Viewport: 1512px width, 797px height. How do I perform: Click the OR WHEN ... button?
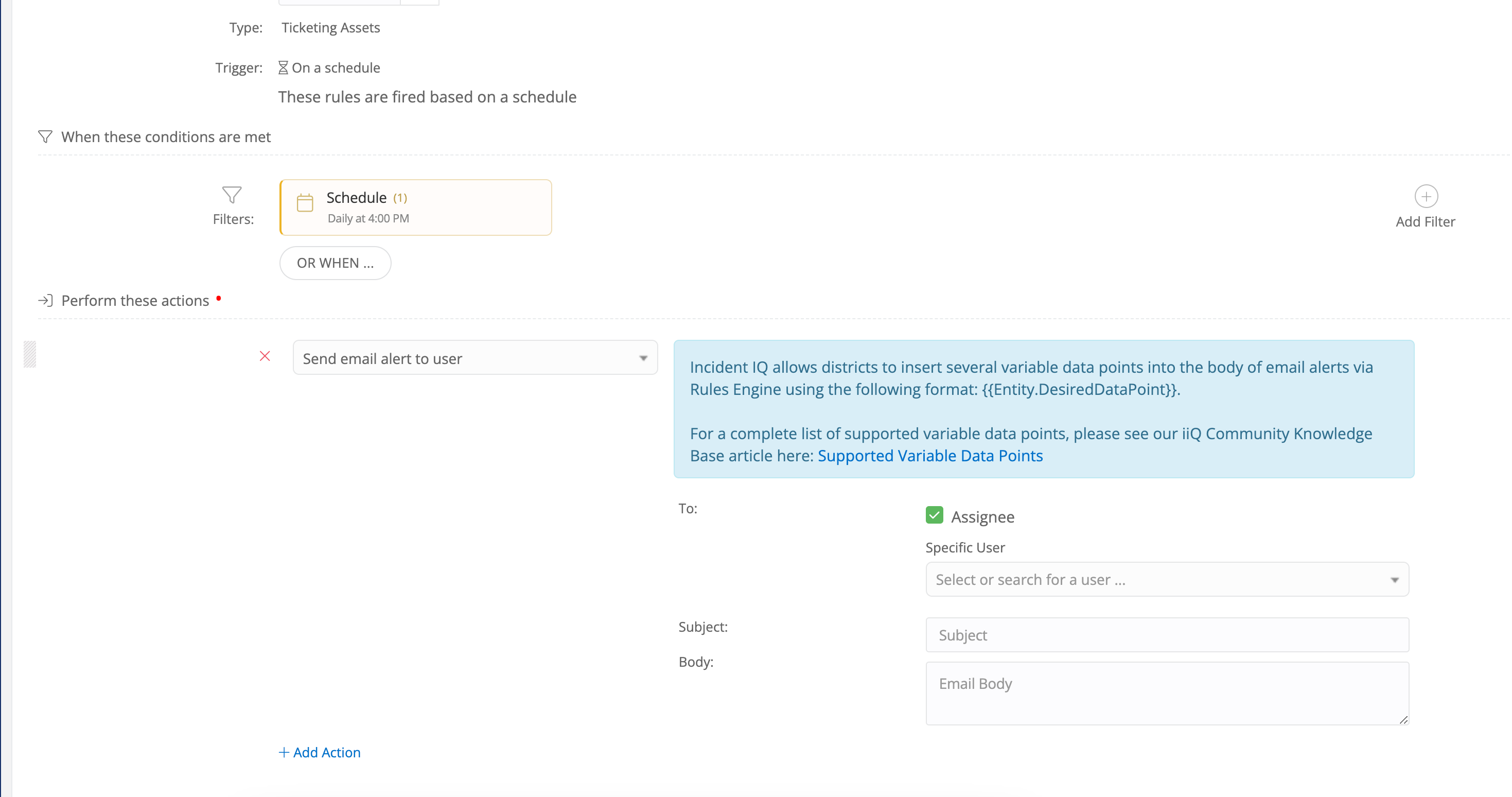click(x=335, y=263)
